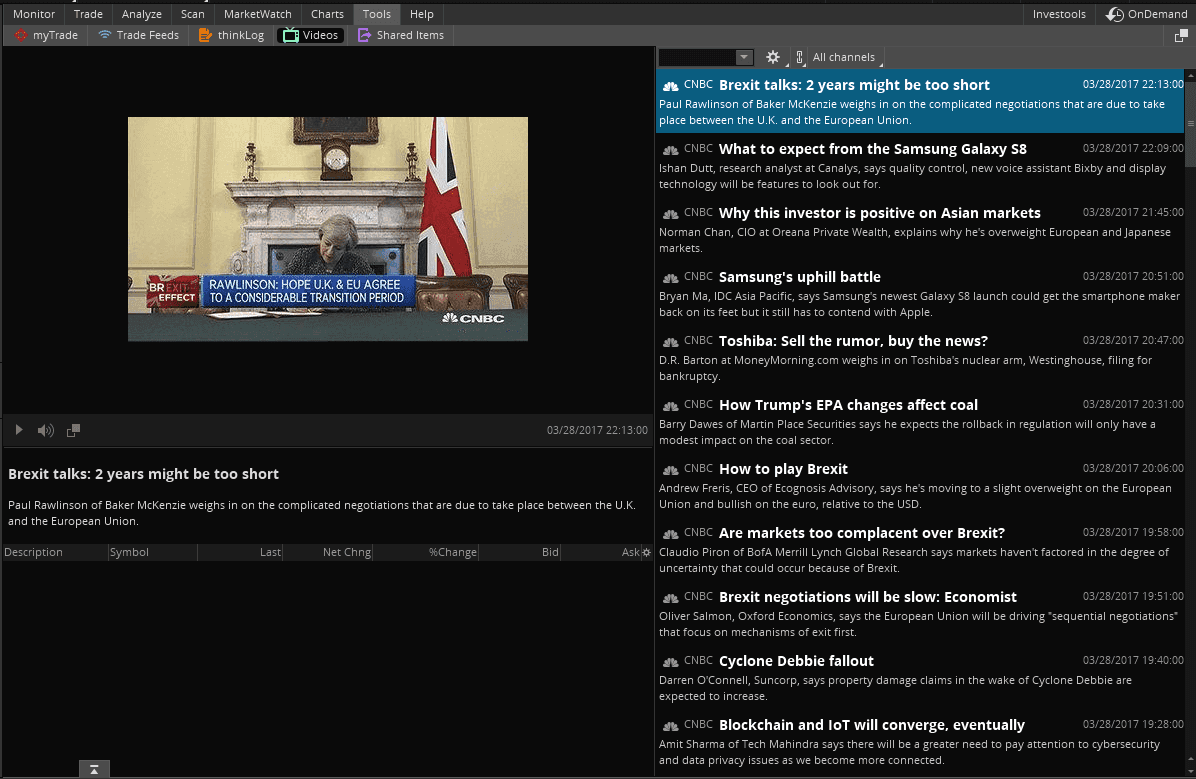Viewport: 1196px width, 779px height.
Task: Open 'Are markets too complacent over Brexit?'
Action: coord(921,549)
